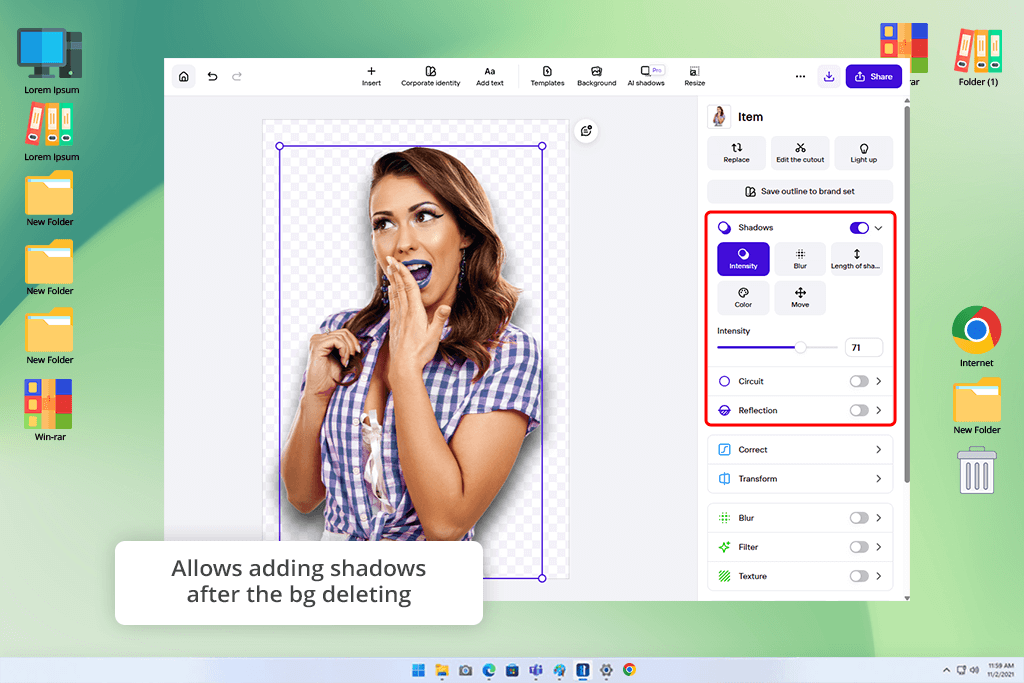Open the Windows Start menu

tap(419, 670)
